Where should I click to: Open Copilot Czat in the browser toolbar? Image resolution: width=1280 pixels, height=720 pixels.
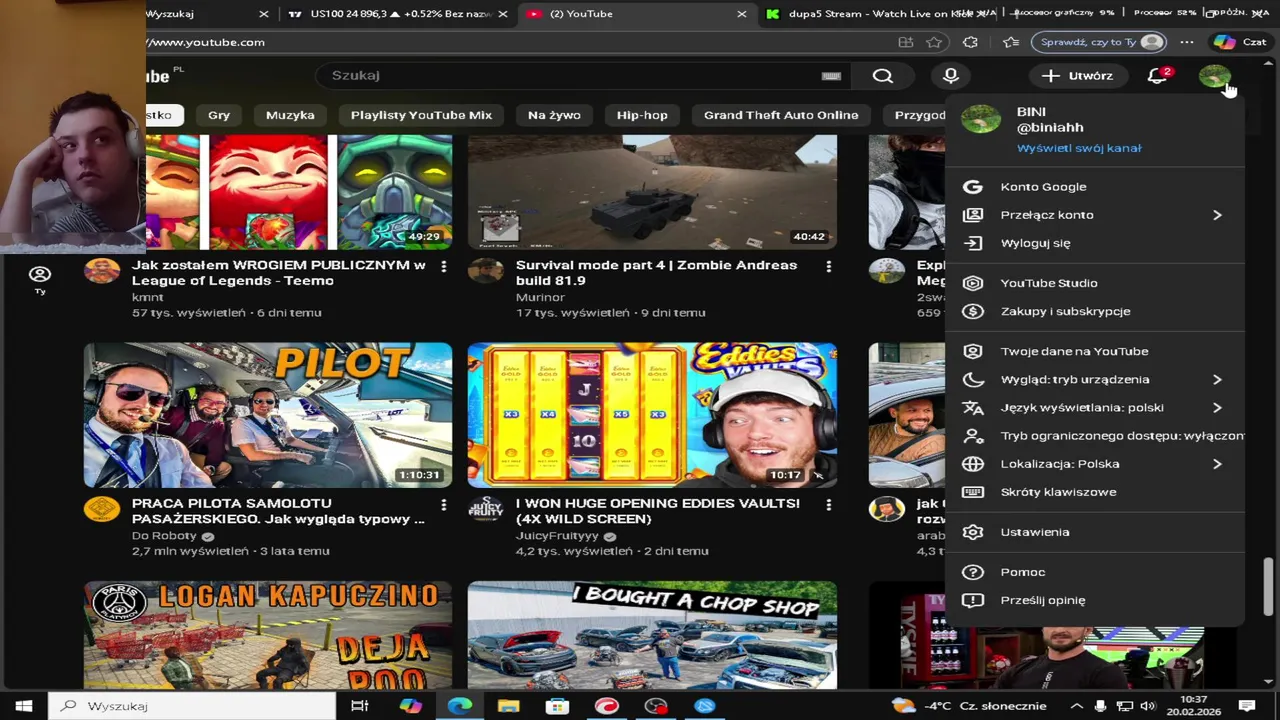click(1240, 42)
